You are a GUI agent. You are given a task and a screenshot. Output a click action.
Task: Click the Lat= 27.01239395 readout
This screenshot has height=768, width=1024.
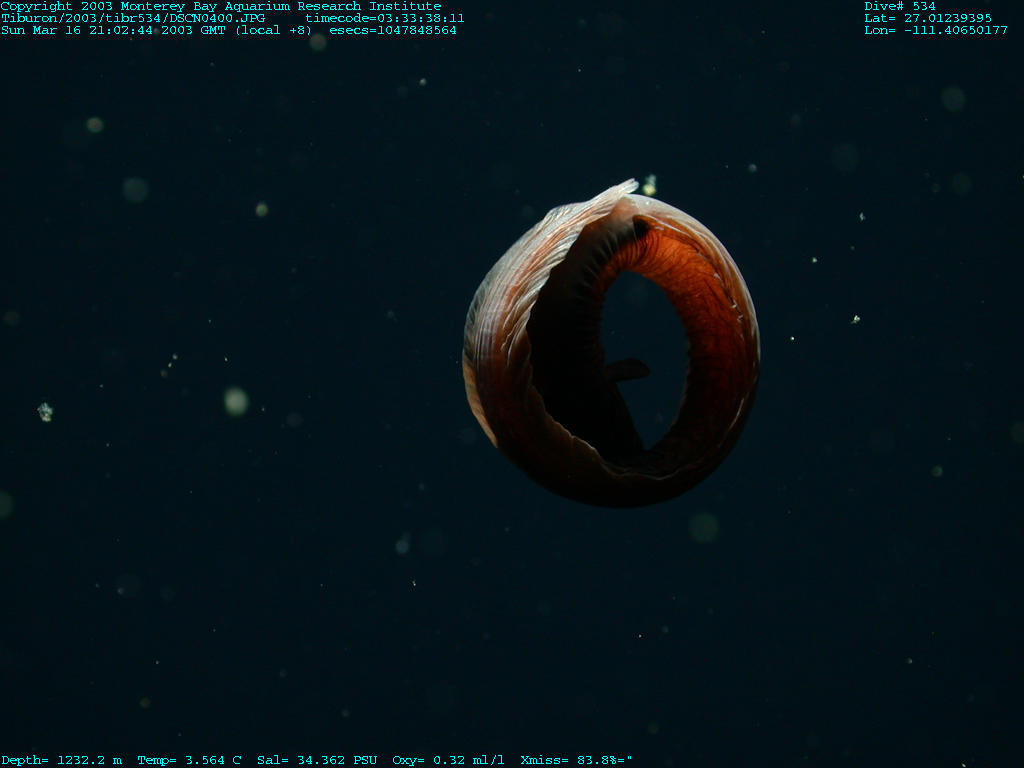point(927,18)
